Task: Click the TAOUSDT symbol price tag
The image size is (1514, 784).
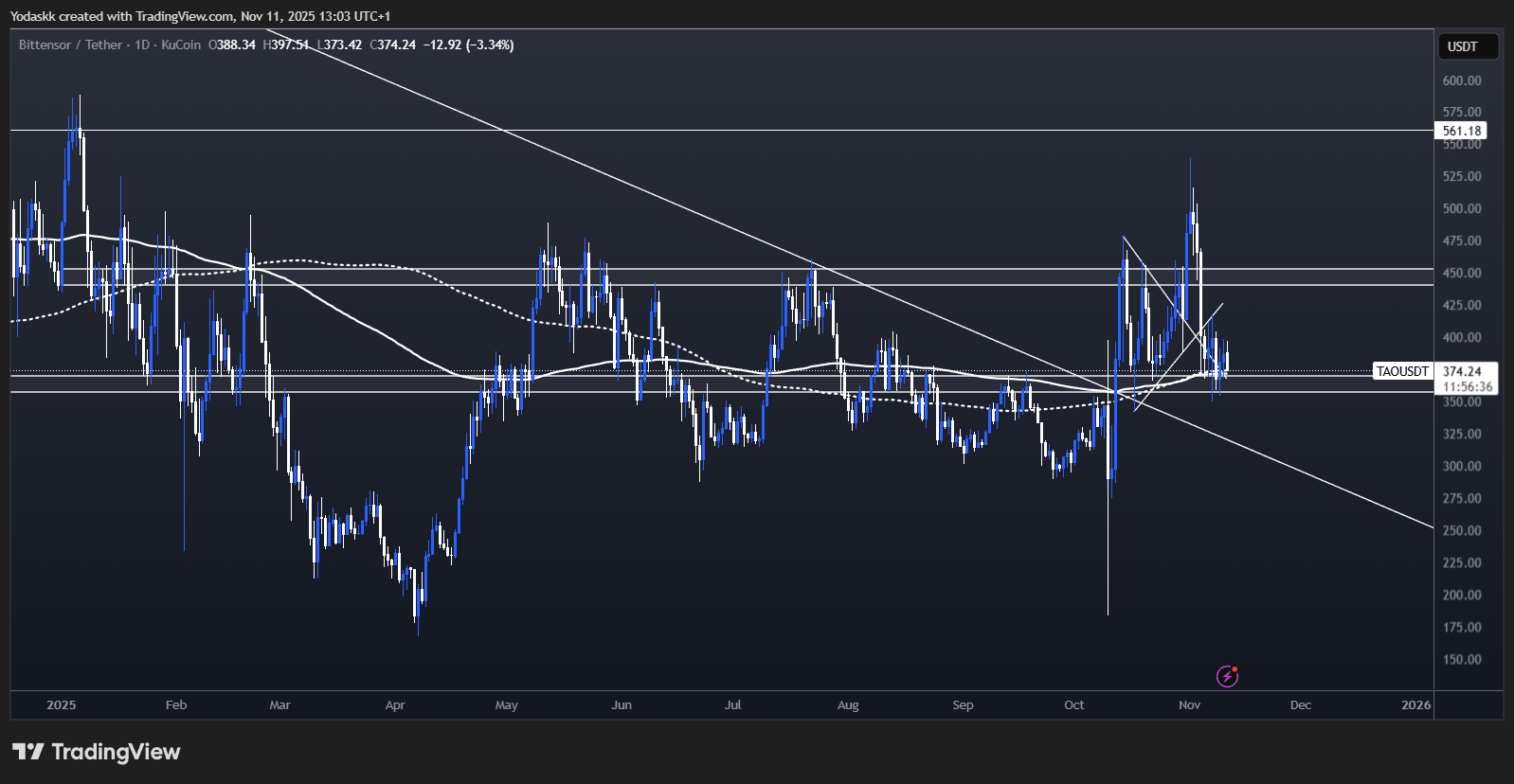Action: [x=1402, y=371]
